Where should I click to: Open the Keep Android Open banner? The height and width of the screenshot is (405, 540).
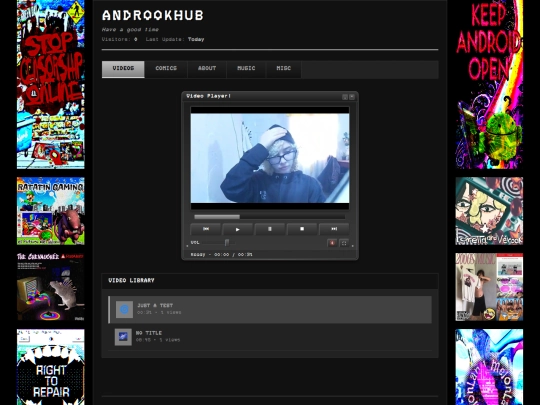coord(489,84)
